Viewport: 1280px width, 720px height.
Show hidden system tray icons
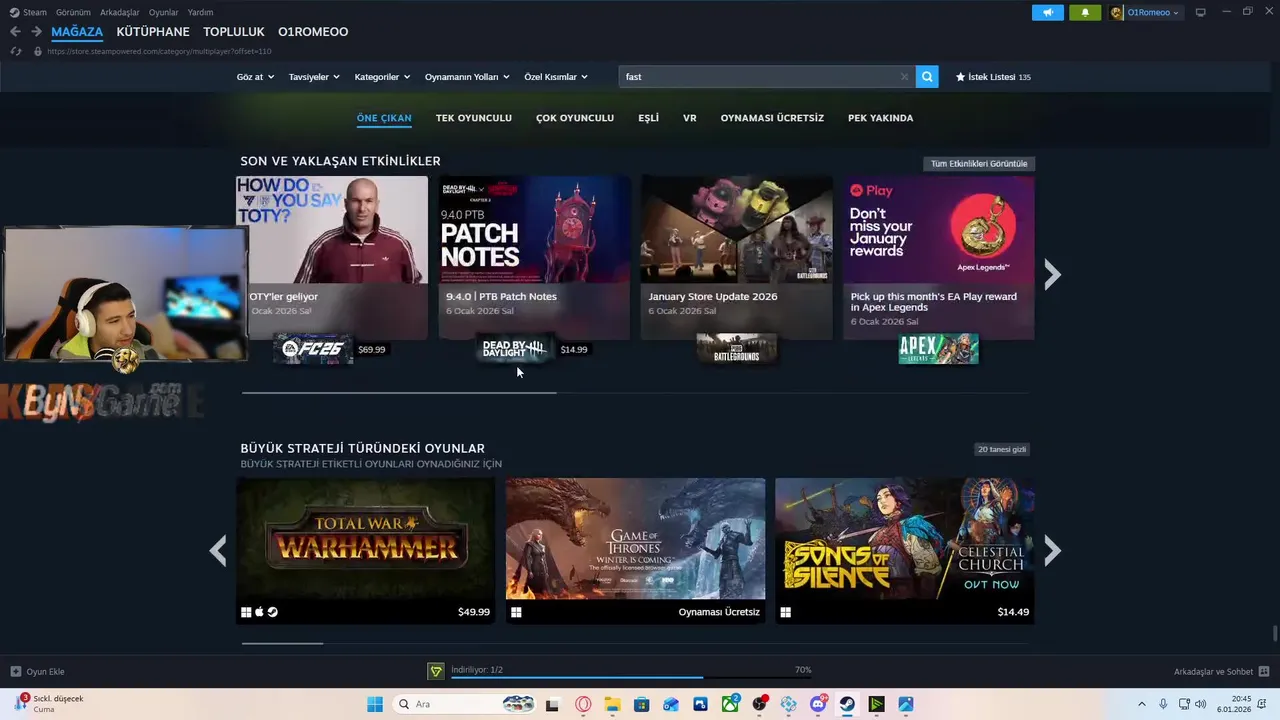click(x=1141, y=704)
